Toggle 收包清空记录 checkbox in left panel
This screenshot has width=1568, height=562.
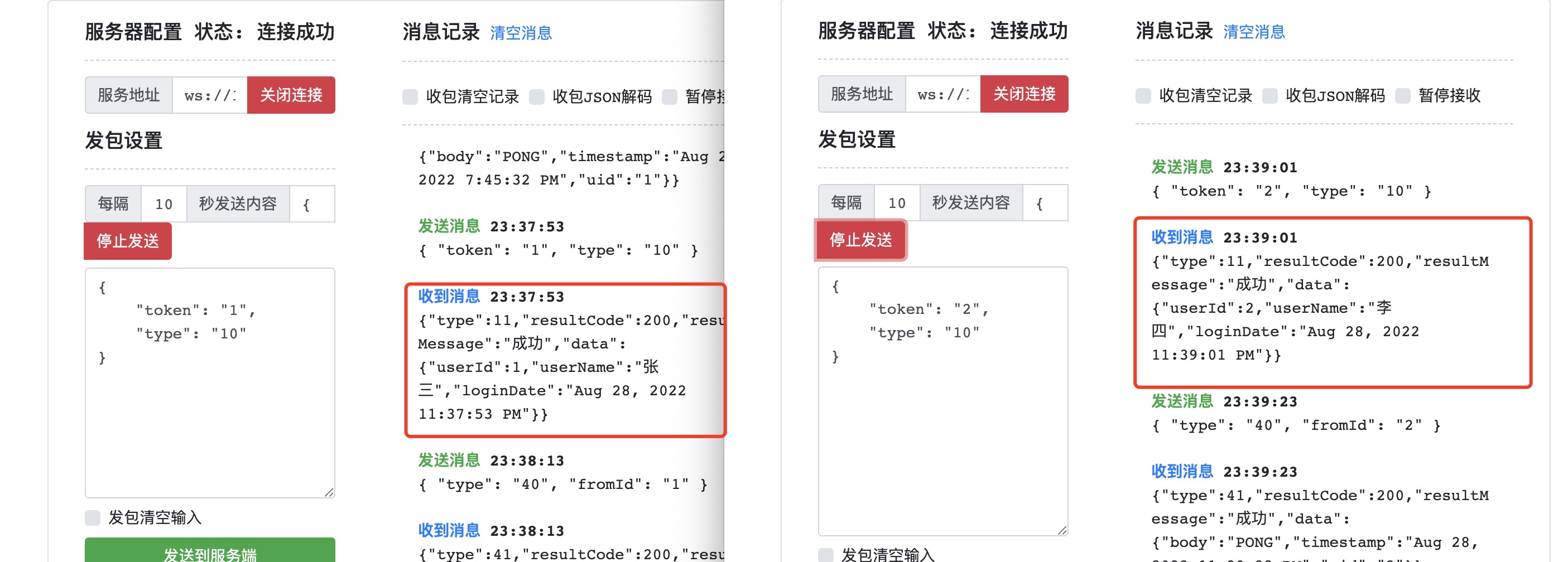[410, 96]
